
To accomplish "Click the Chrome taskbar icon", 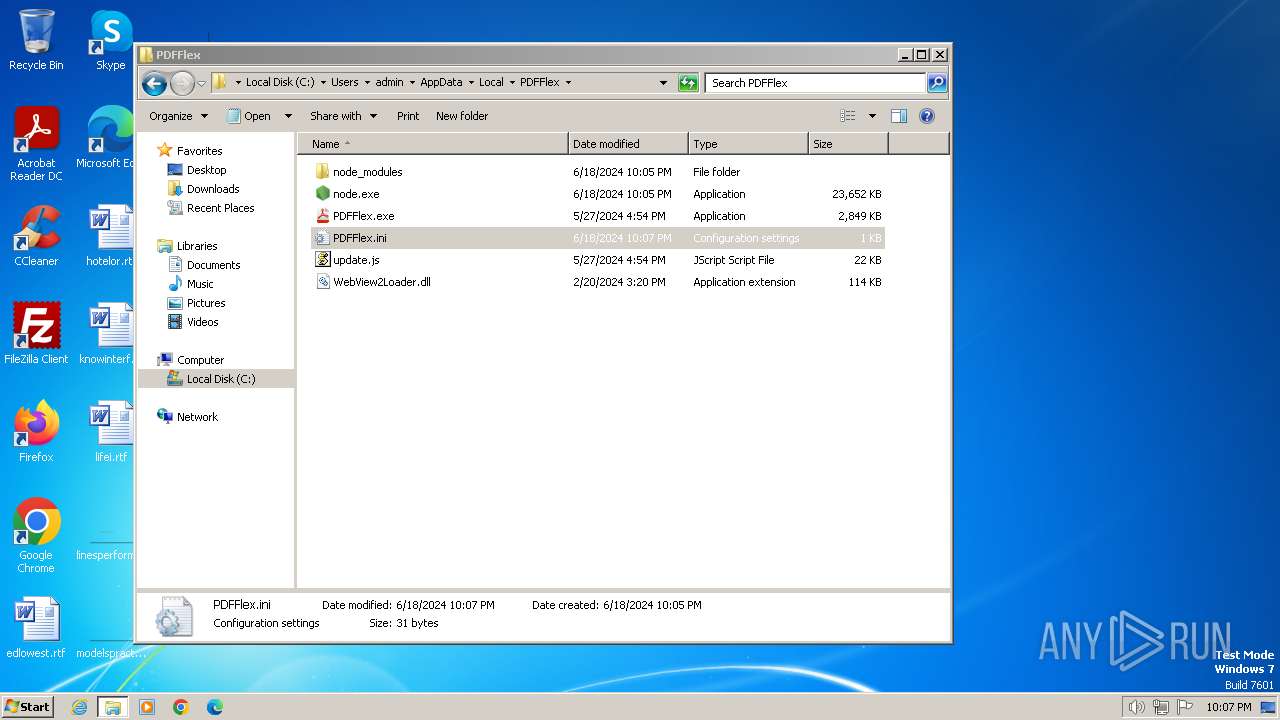I will pyautogui.click(x=181, y=707).
